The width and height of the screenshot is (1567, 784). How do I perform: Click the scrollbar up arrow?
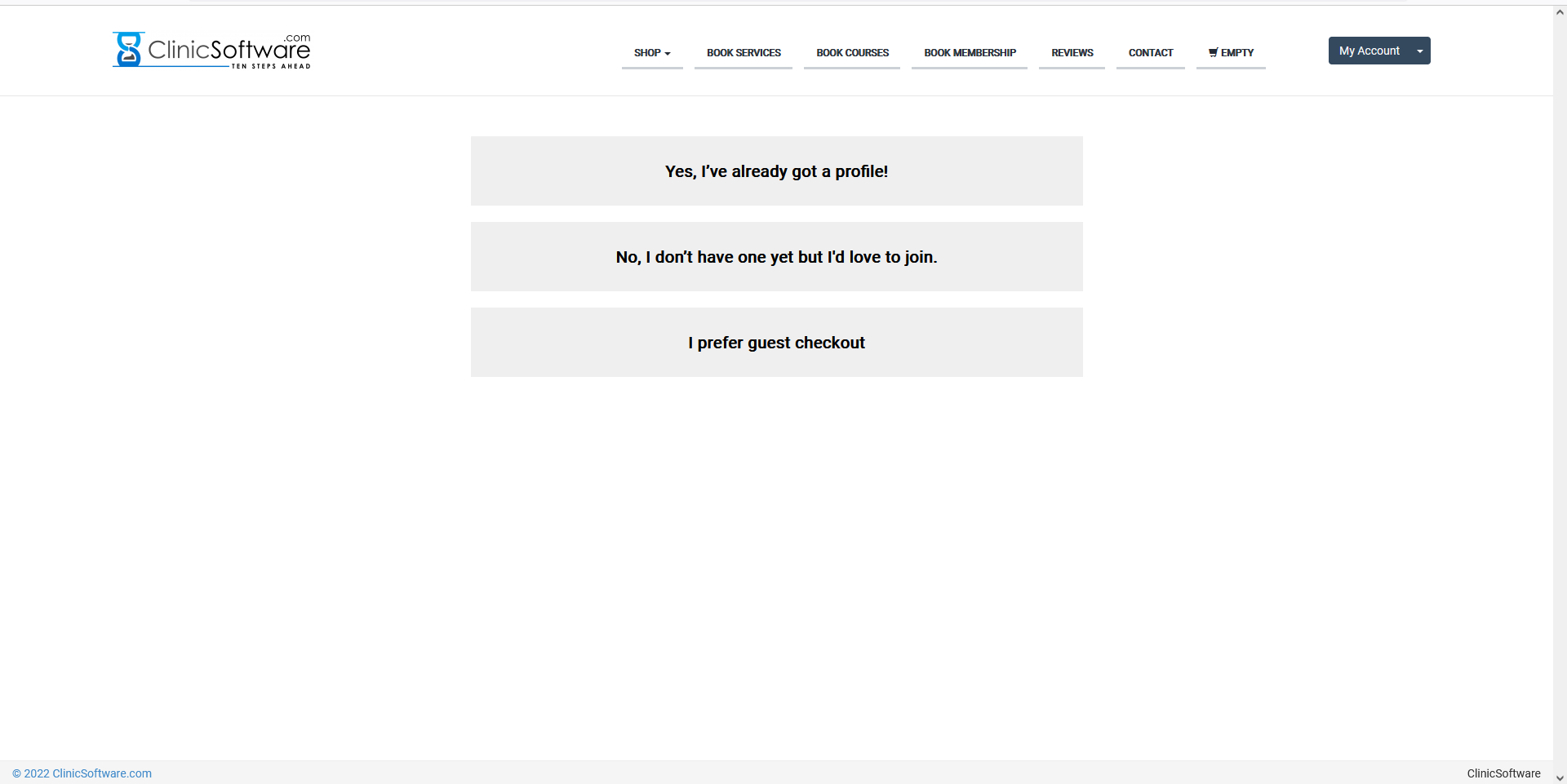tap(1560, 12)
